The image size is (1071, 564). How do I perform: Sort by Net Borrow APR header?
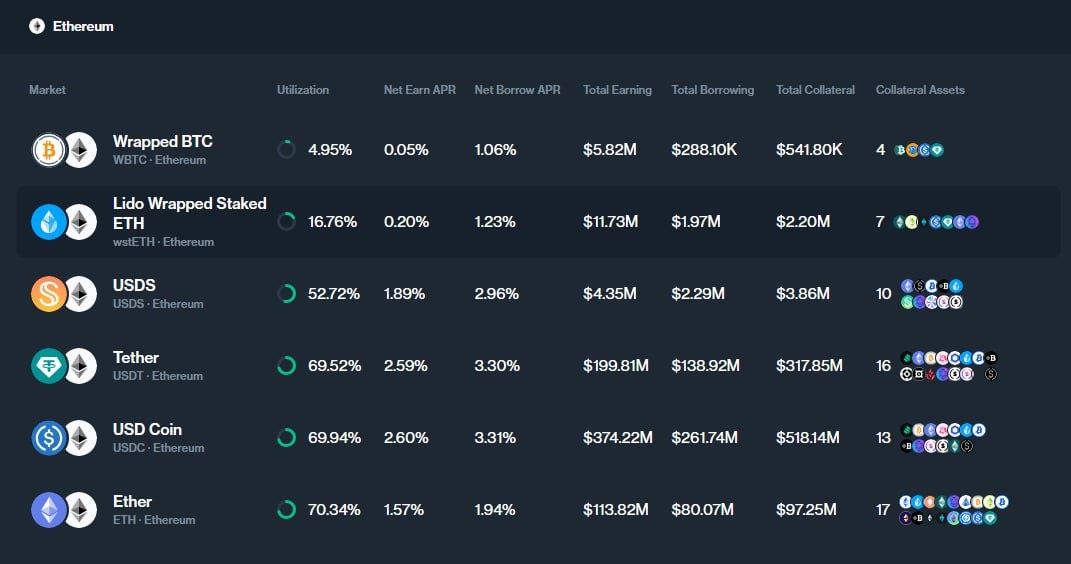tap(517, 90)
